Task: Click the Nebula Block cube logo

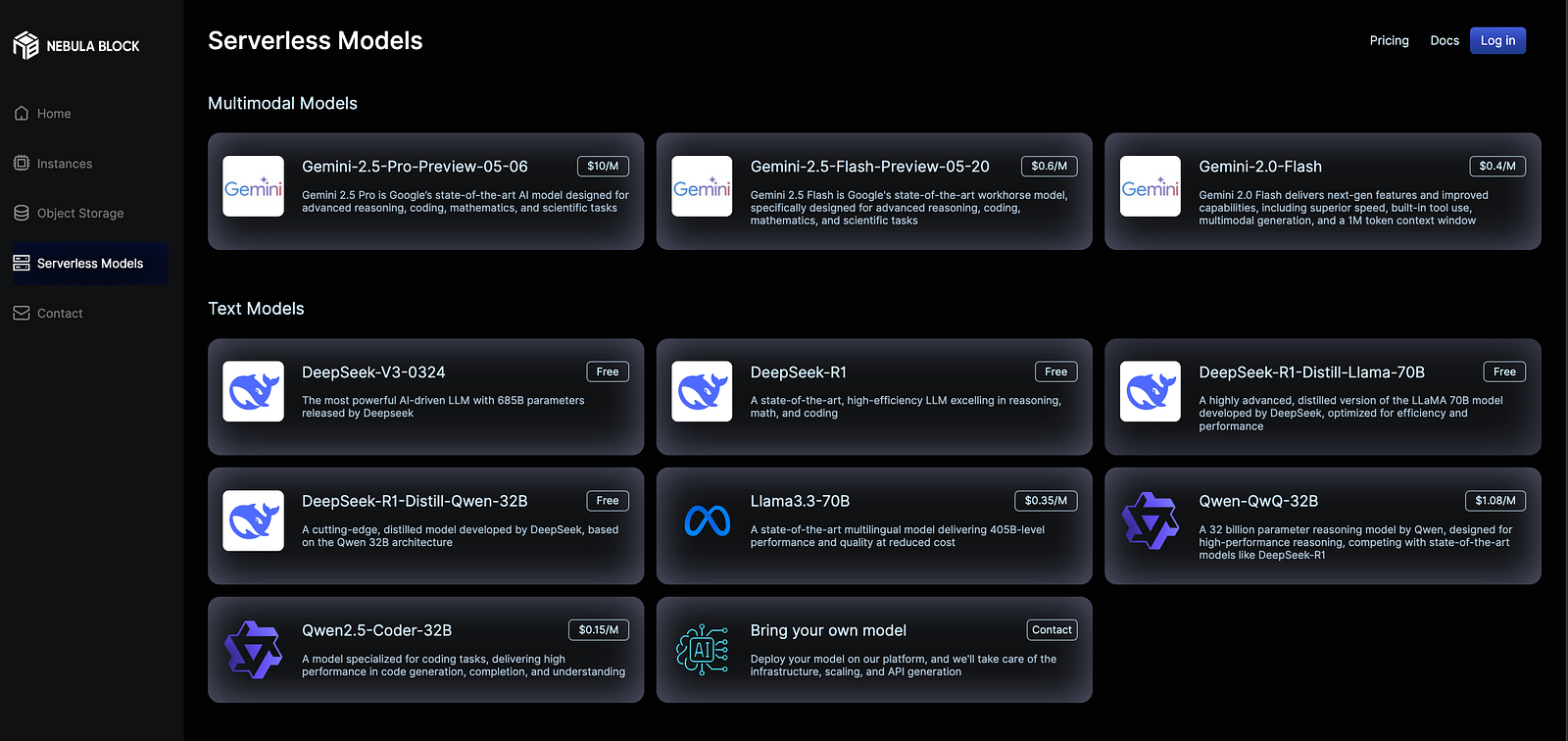Action: (x=25, y=45)
